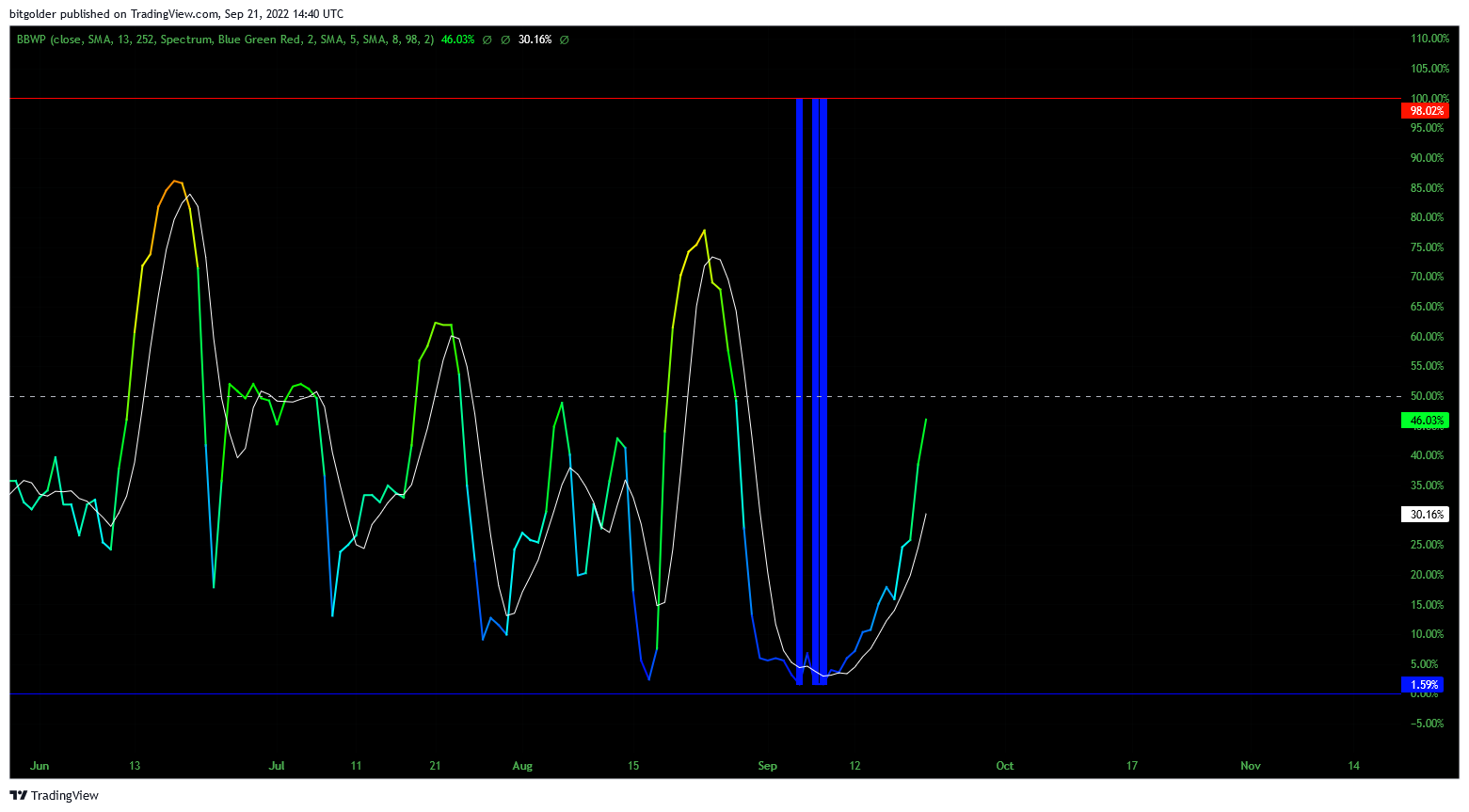Click the 15.00% scale label
The width and height of the screenshot is (1469, 812).
tap(1427, 605)
